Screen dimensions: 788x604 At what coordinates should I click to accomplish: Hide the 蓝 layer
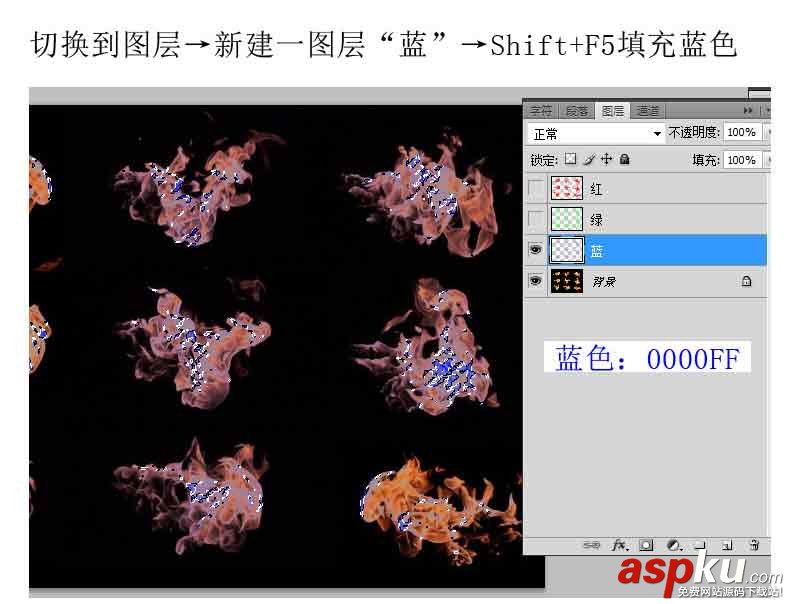tap(536, 249)
